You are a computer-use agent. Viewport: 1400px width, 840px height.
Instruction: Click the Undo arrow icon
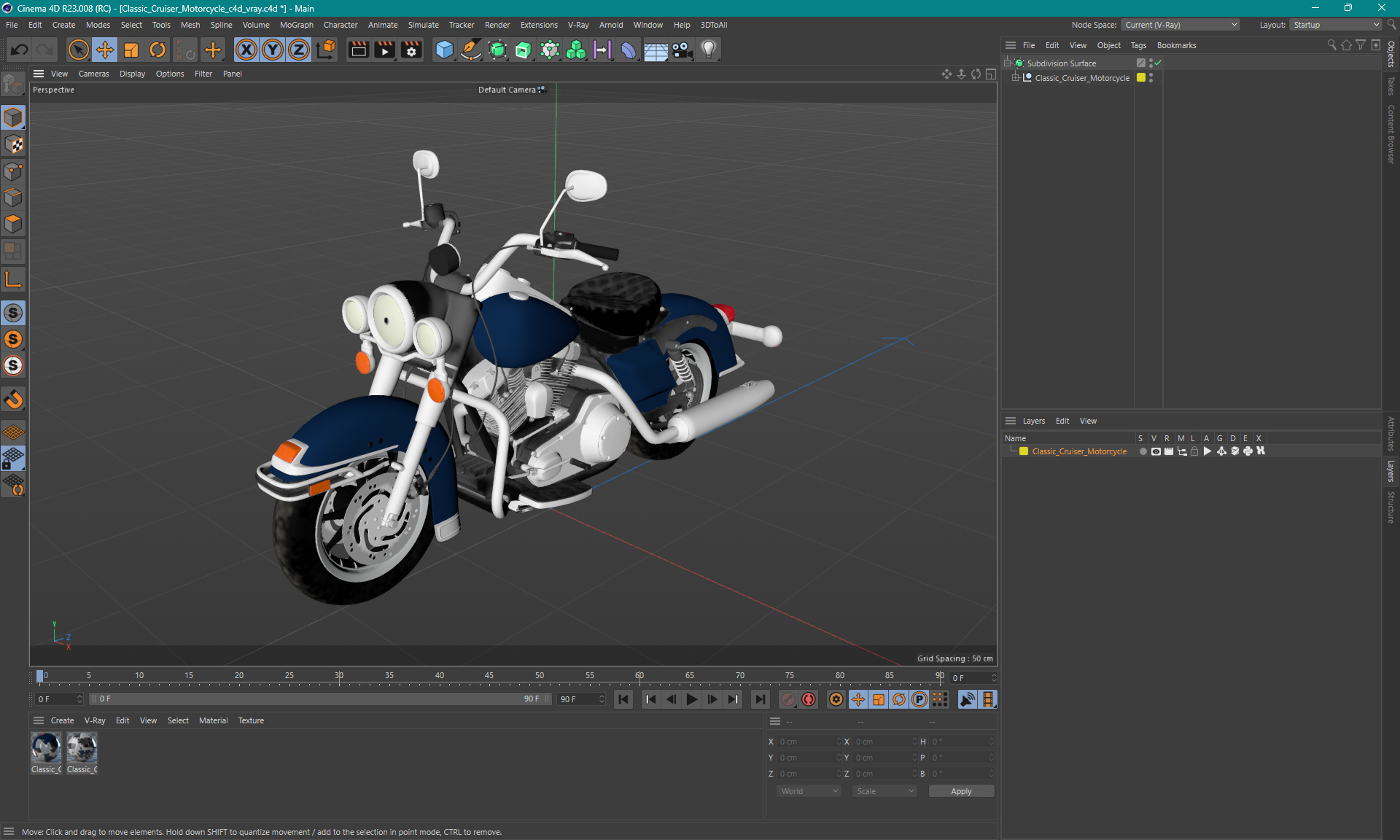20,50
